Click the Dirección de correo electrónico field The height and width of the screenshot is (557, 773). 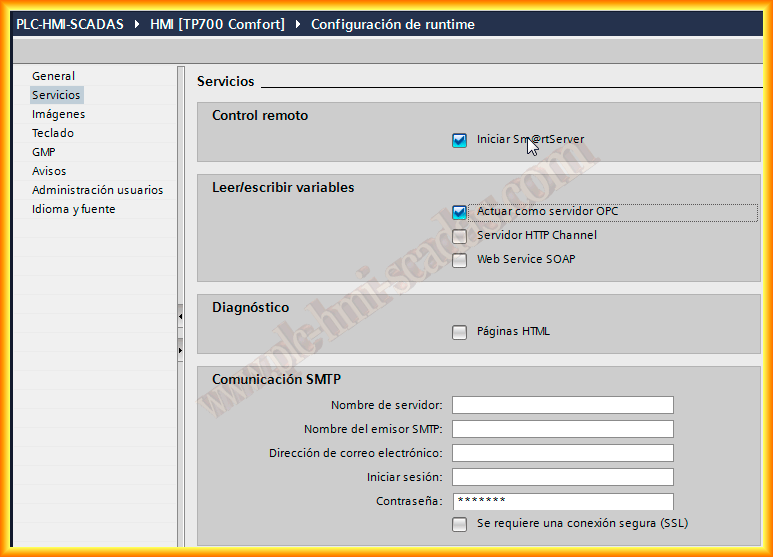click(562, 453)
